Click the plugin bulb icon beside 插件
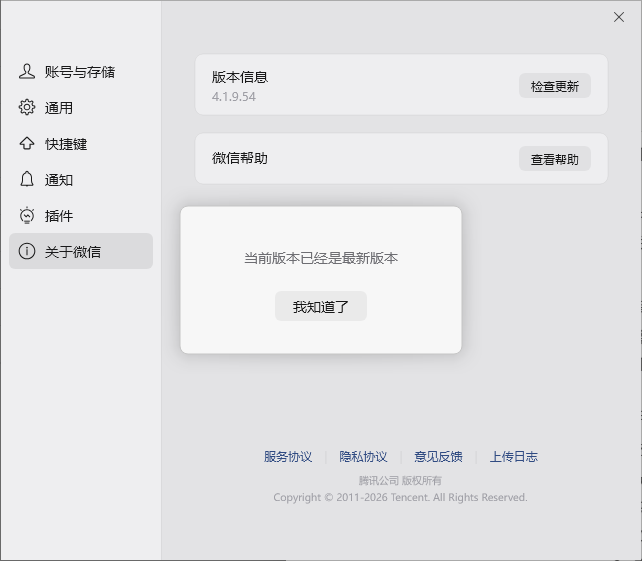 27,215
